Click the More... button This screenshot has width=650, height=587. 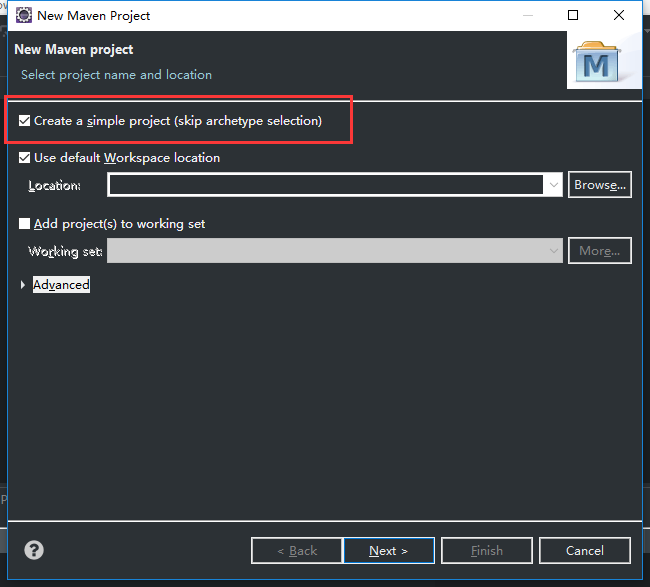pos(600,250)
